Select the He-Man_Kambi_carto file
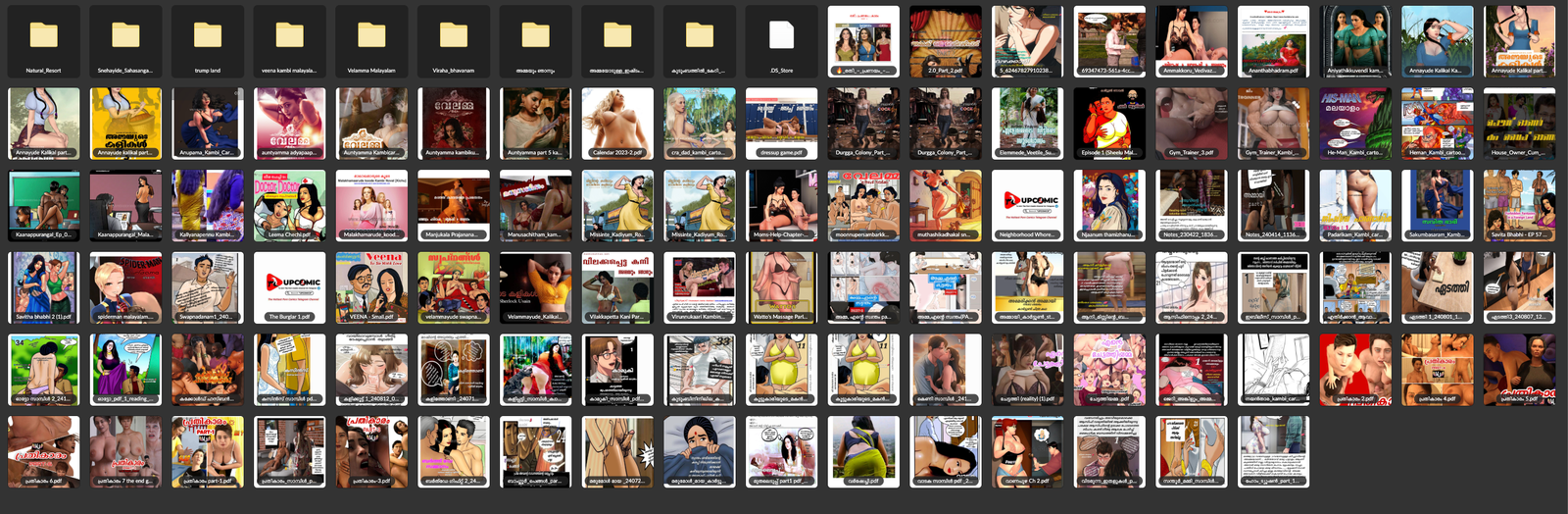 tap(1355, 125)
